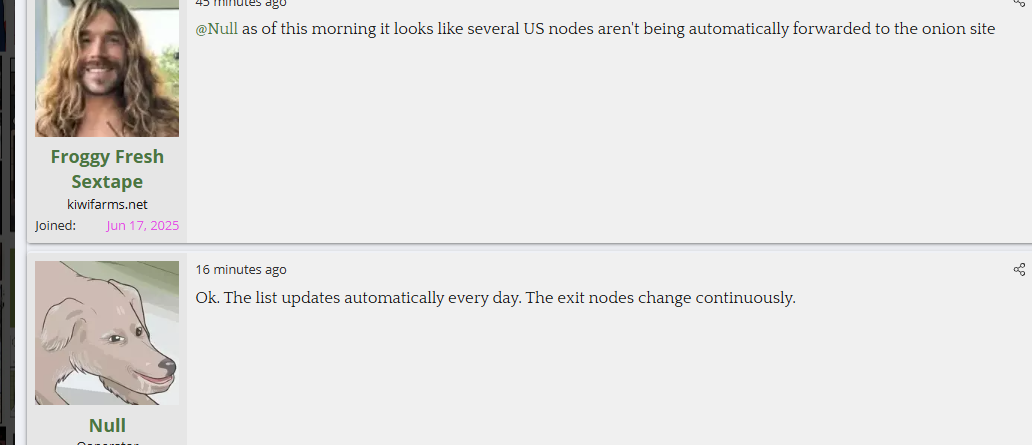Image resolution: width=1032 pixels, height=445 pixels.
Task: Follow the @Null mention in the post
Action: click(x=217, y=29)
